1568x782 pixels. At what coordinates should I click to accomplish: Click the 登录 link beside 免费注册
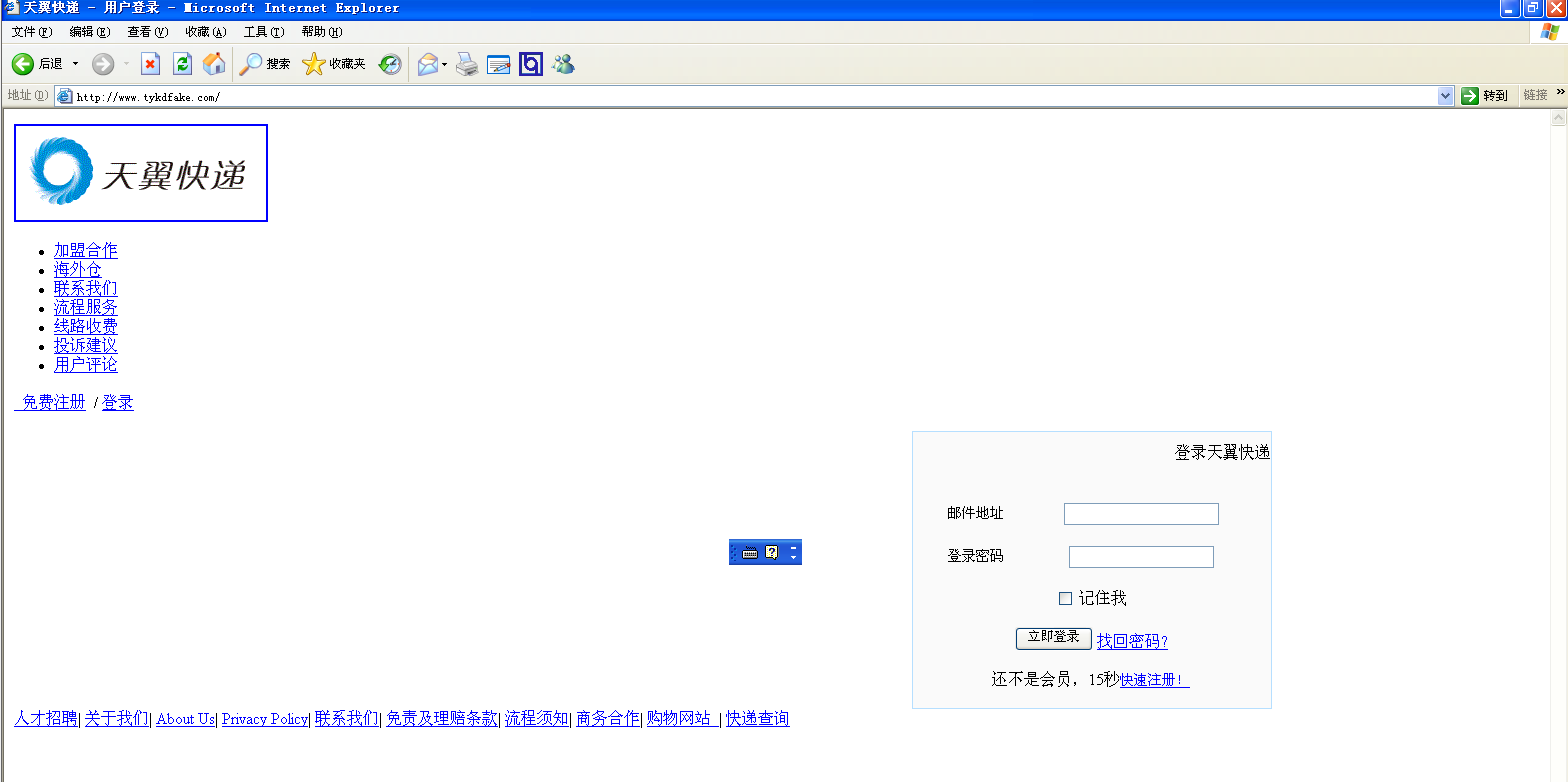118,403
